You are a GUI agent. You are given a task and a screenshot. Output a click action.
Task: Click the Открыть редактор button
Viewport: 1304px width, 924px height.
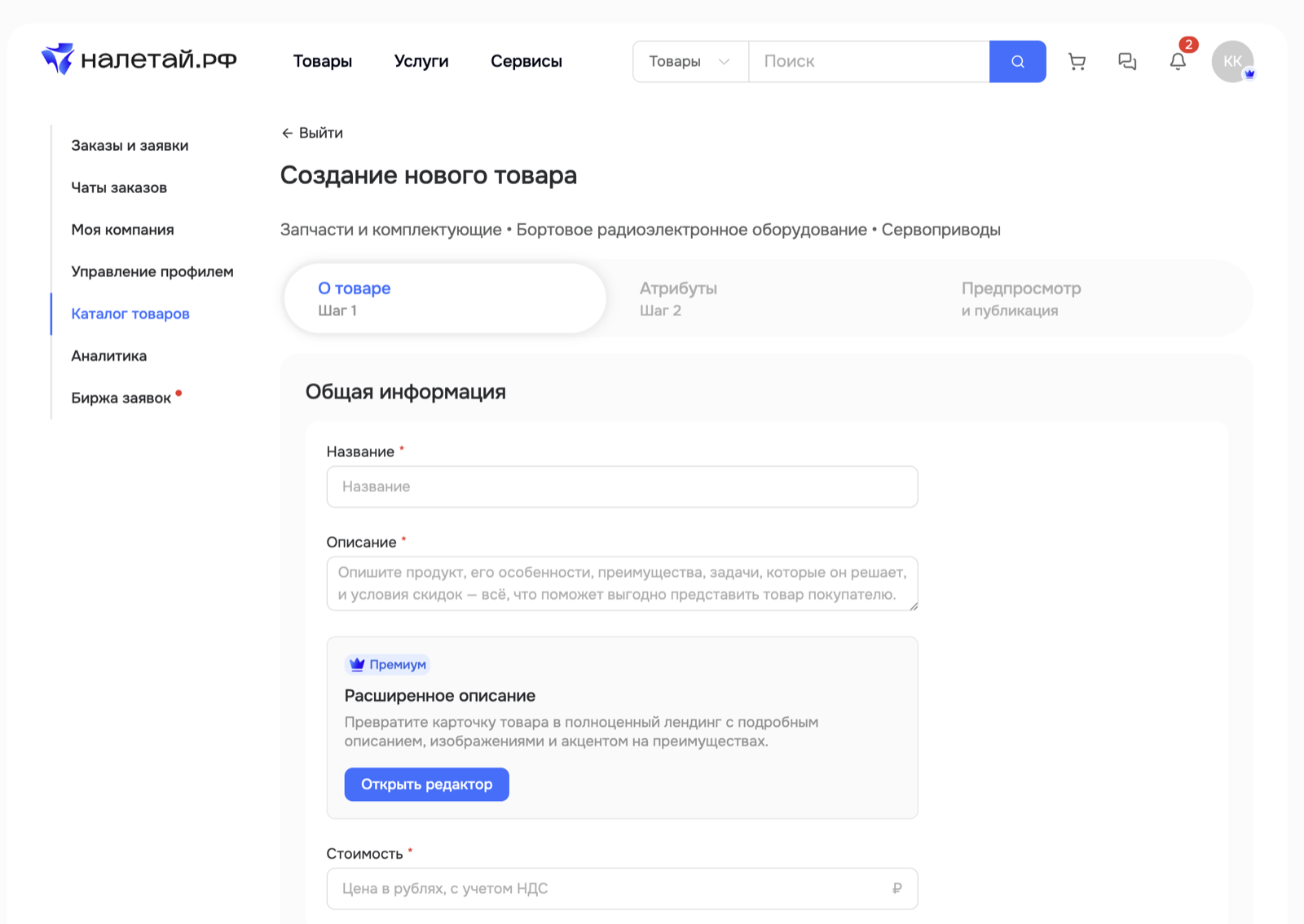pyautogui.click(x=426, y=784)
